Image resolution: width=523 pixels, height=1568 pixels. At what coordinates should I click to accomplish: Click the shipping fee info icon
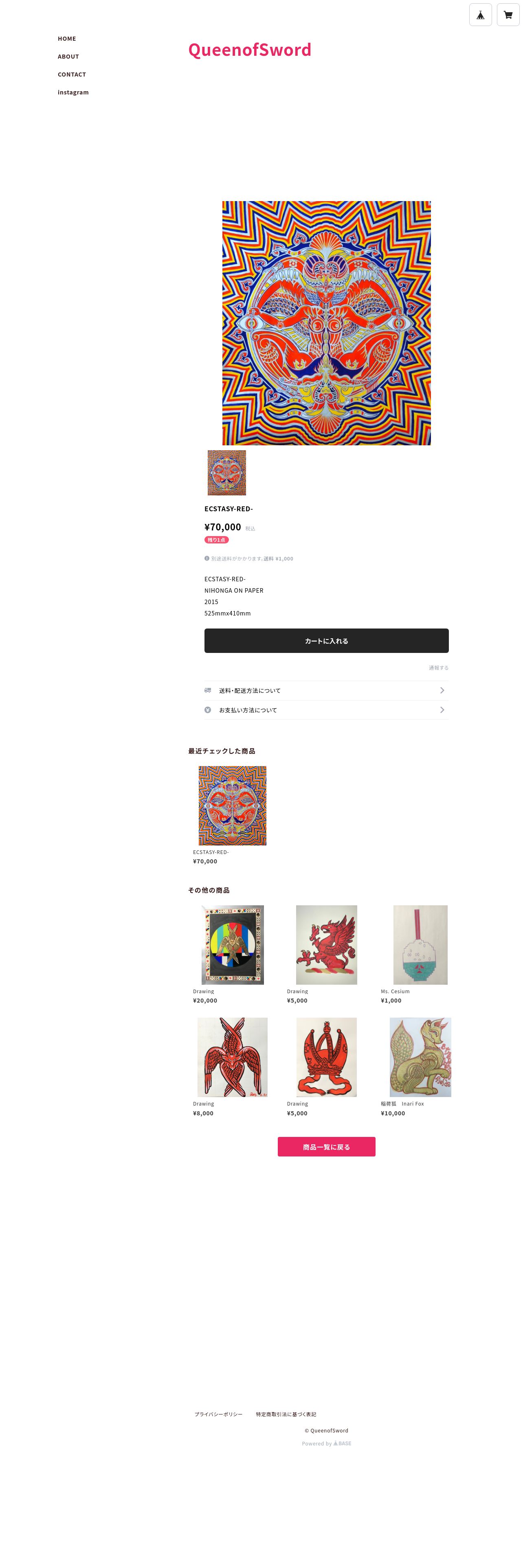207,558
